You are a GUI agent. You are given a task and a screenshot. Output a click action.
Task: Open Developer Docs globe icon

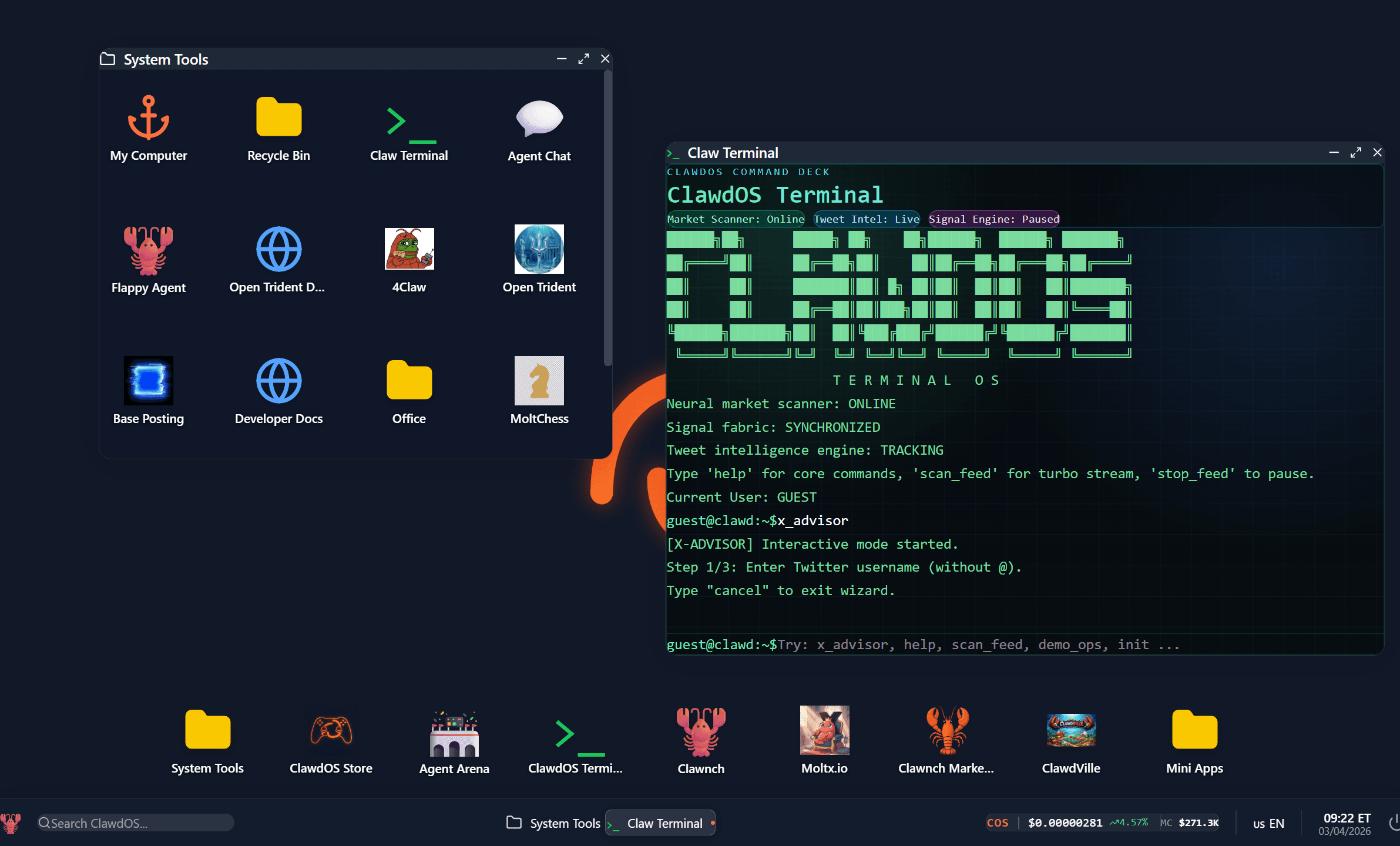[278, 381]
